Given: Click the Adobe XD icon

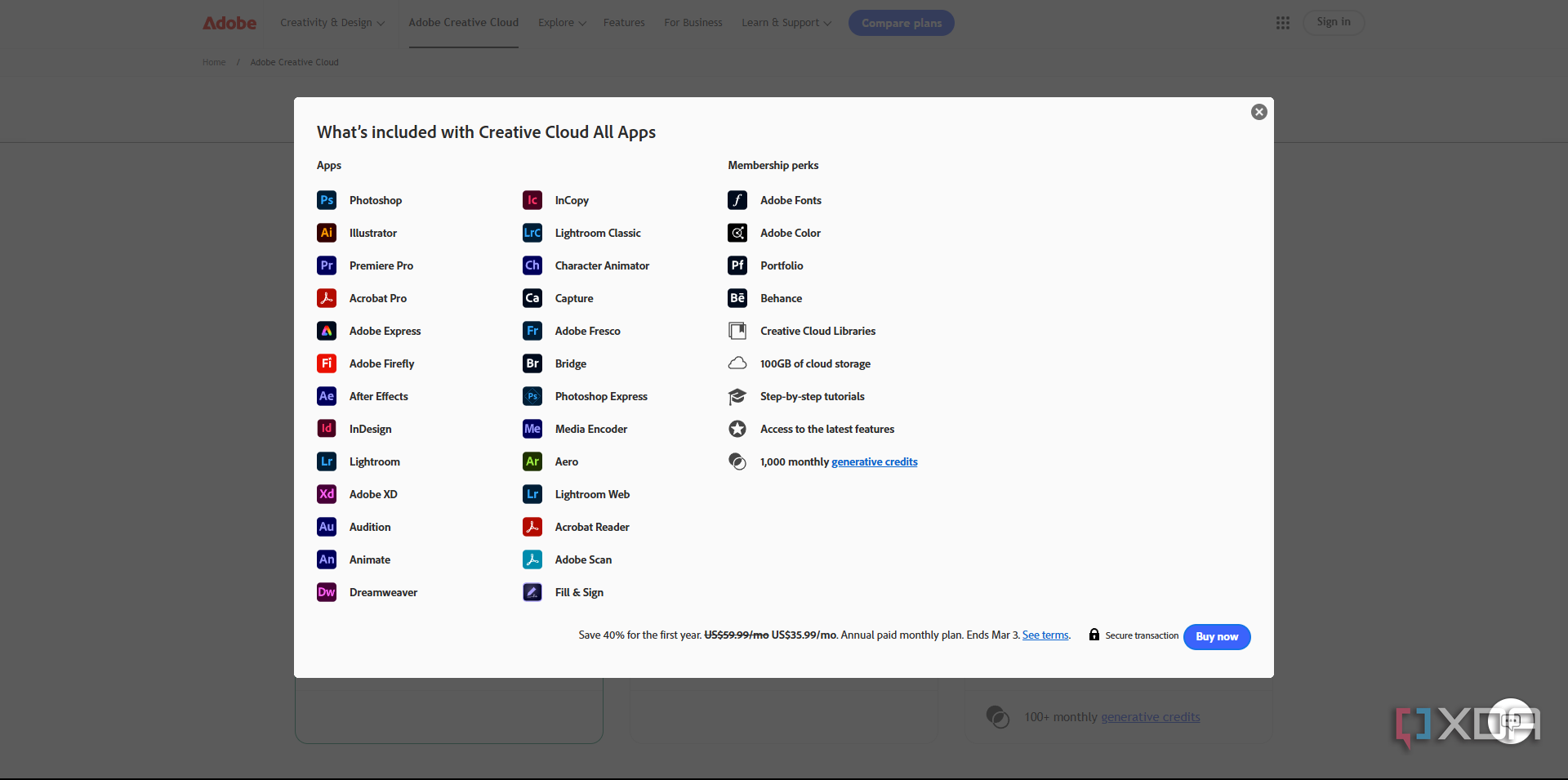Looking at the screenshot, I should 327,494.
